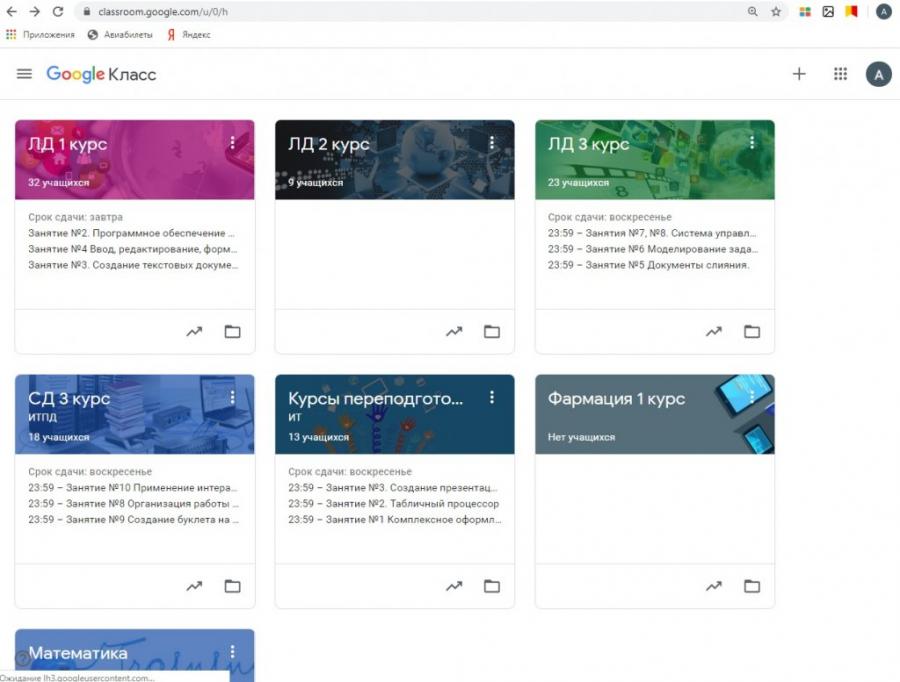Open the Google apps grid
This screenshot has width=900, height=682.
coord(840,74)
